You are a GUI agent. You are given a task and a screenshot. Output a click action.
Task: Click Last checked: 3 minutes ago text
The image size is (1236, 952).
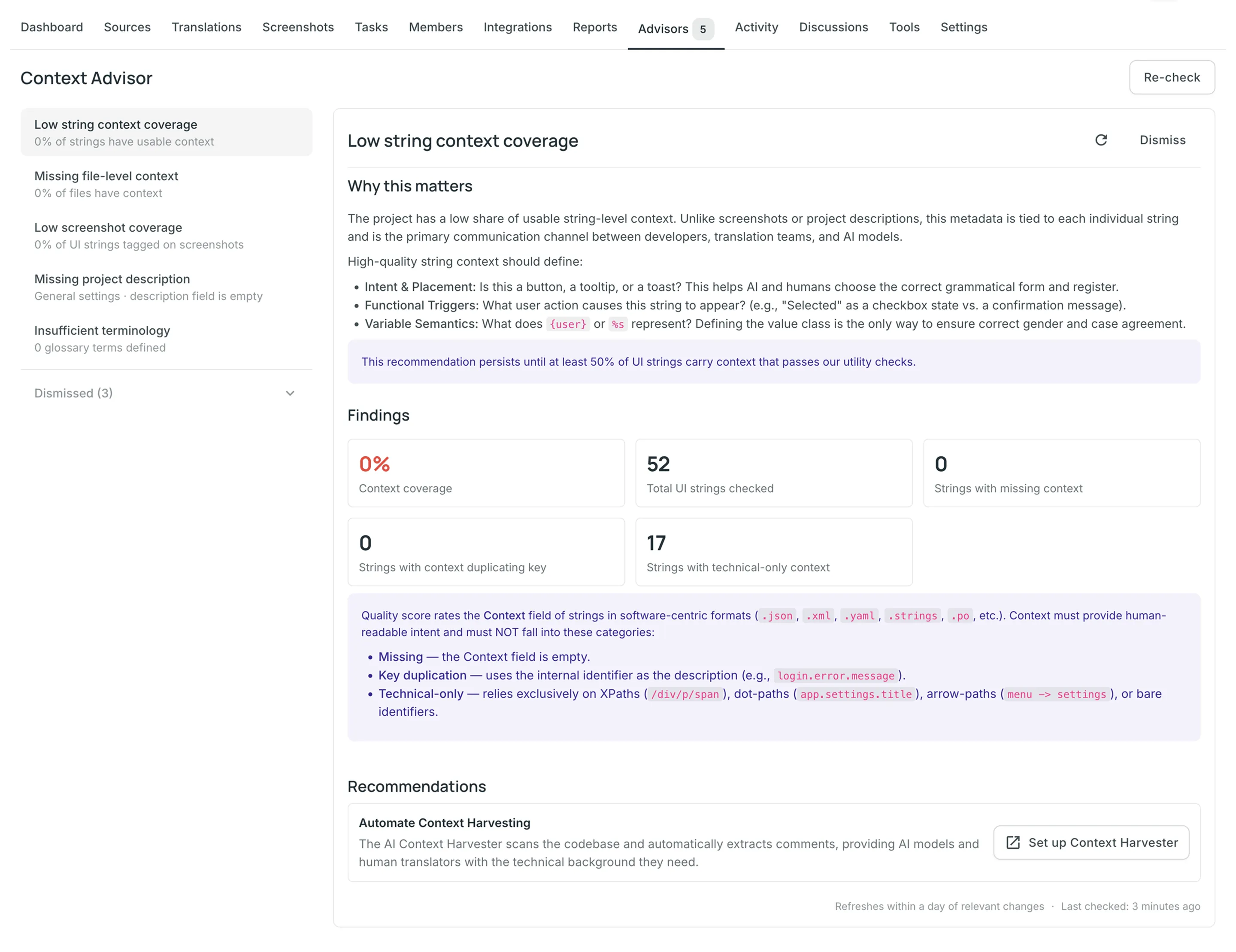(x=1130, y=907)
